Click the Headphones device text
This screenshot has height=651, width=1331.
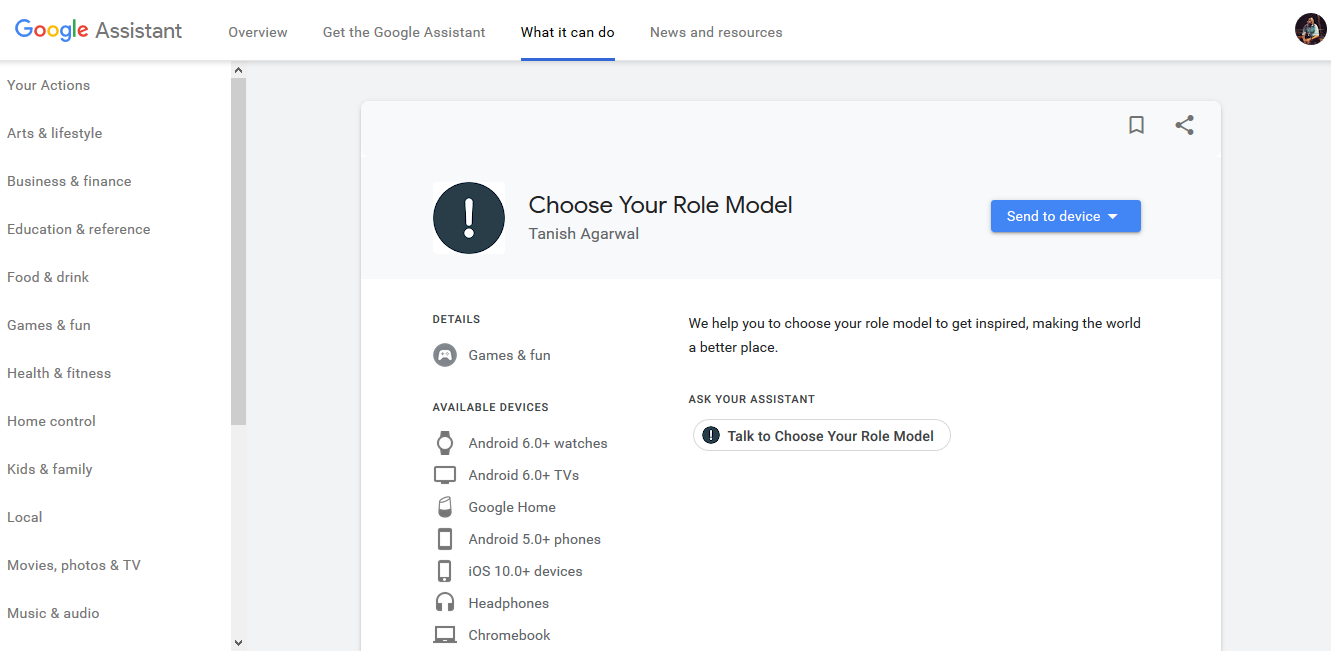(x=509, y=603)
